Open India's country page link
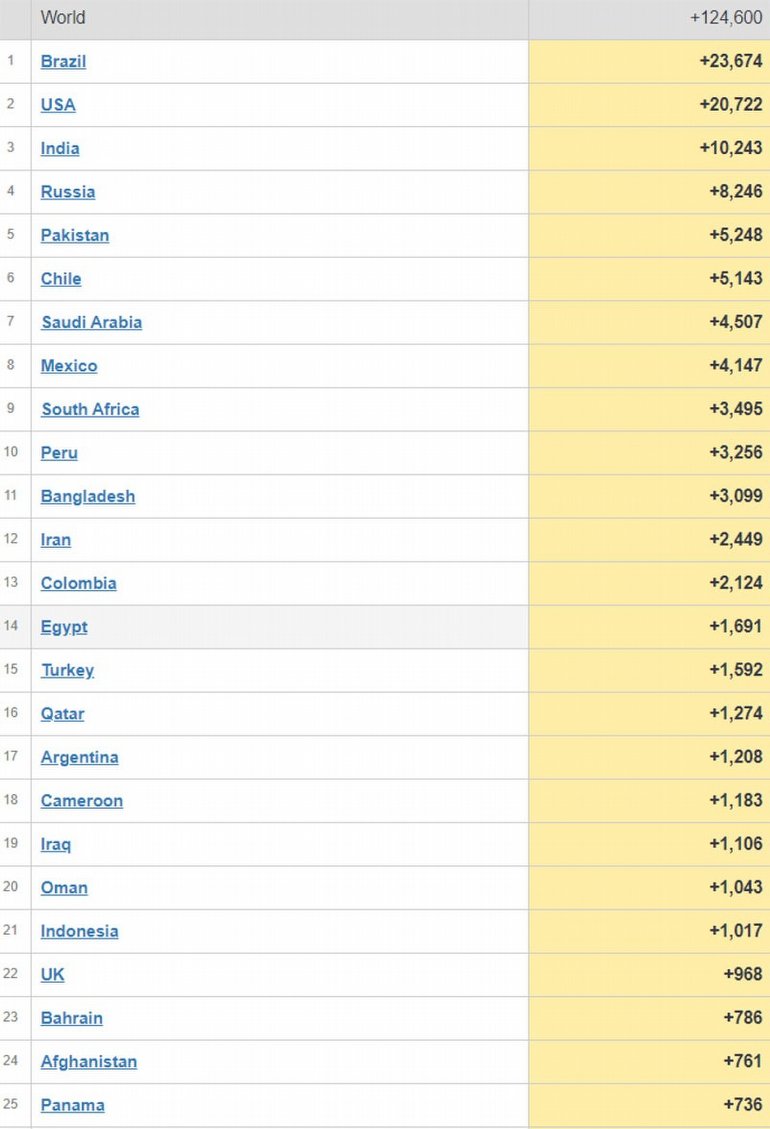 coord(60,148)
